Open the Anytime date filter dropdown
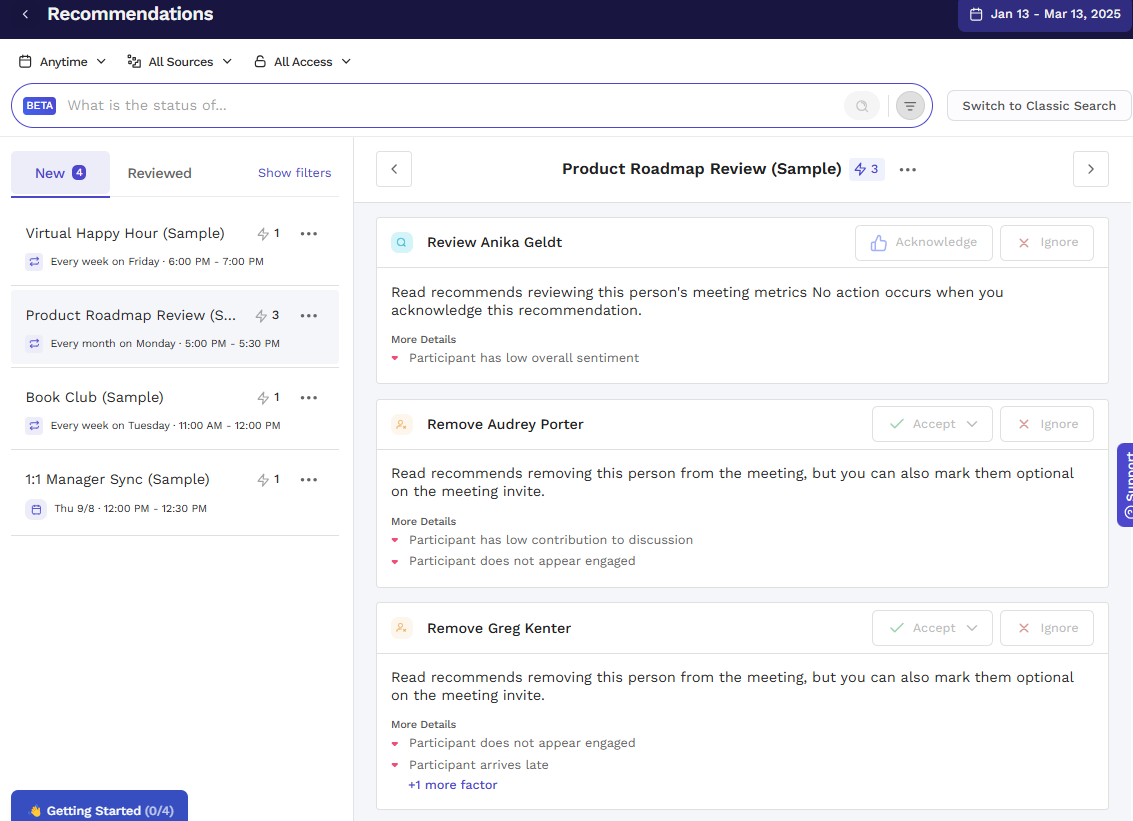Image resolution: width=1133 pixels, height=821 pixels. 62,61
